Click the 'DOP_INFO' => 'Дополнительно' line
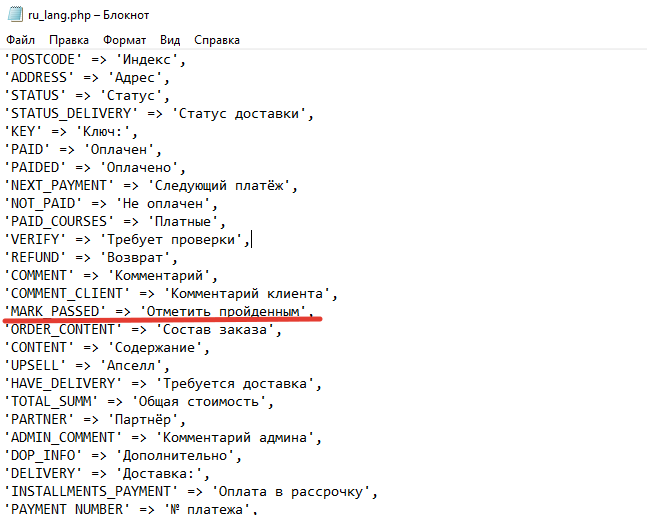The image size is (647, 515). [x=123, y=456]
